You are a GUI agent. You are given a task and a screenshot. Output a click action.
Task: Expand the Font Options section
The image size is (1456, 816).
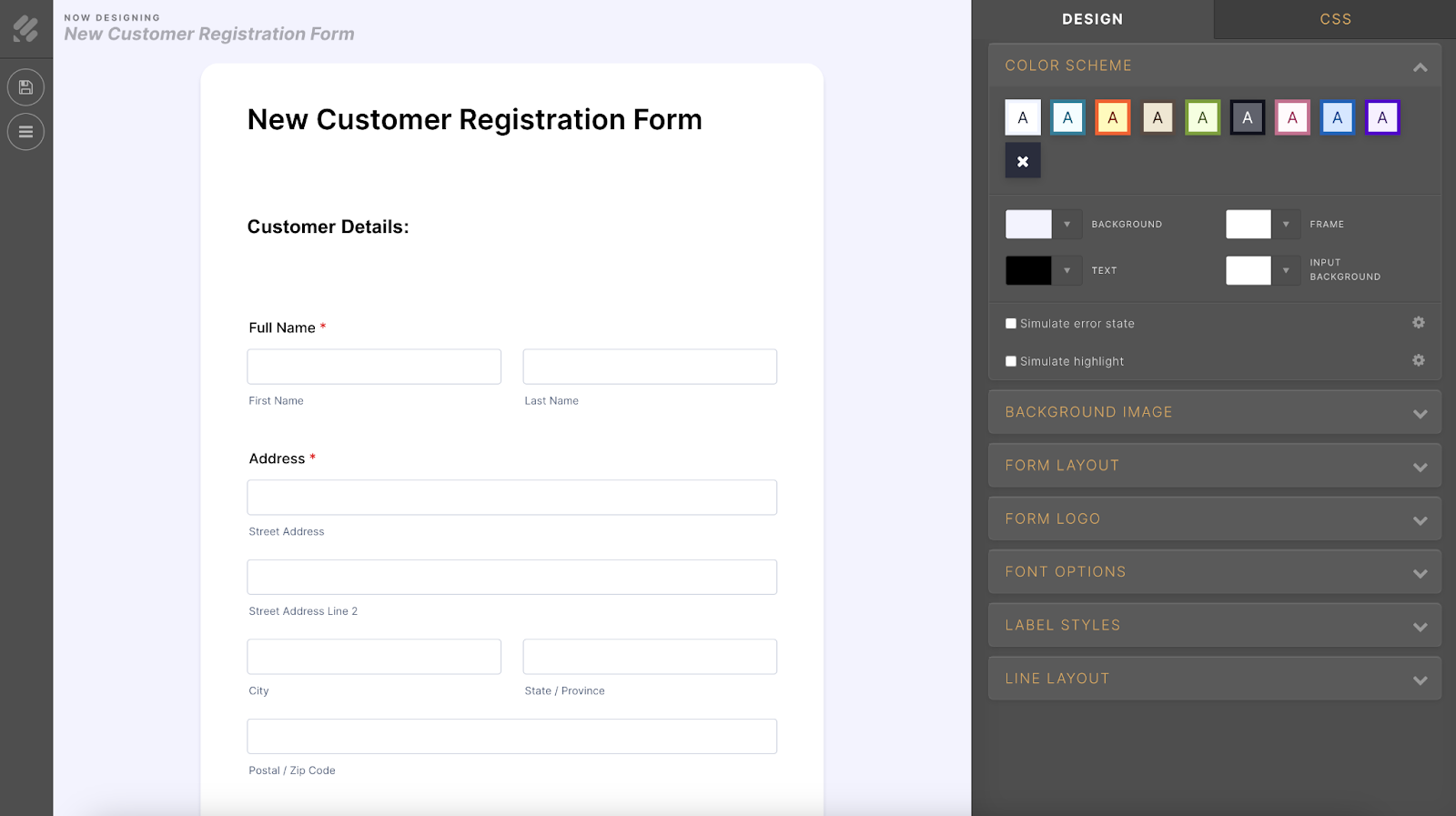tap(1214, 572)
